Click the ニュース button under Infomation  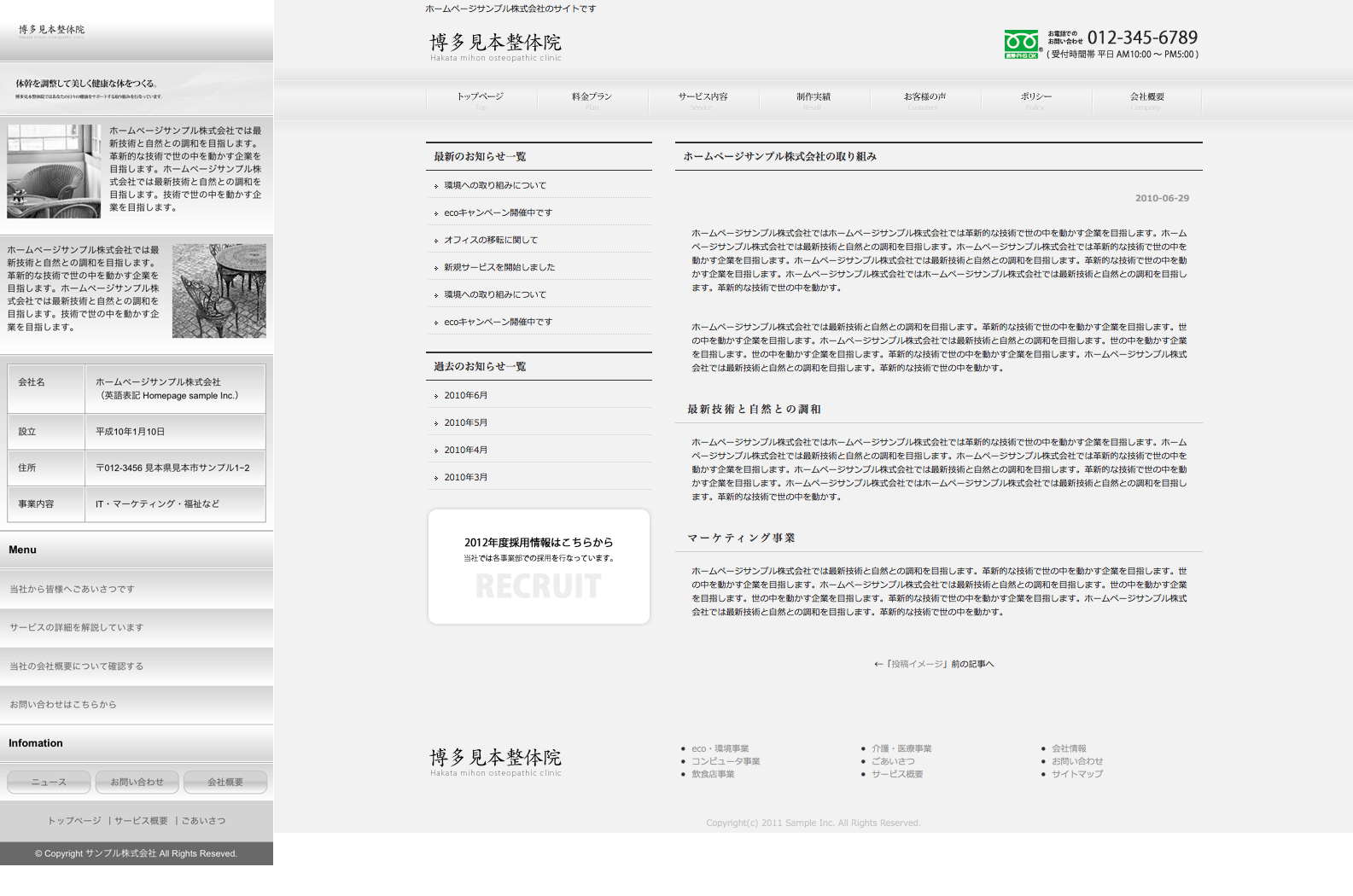point(49,783)
